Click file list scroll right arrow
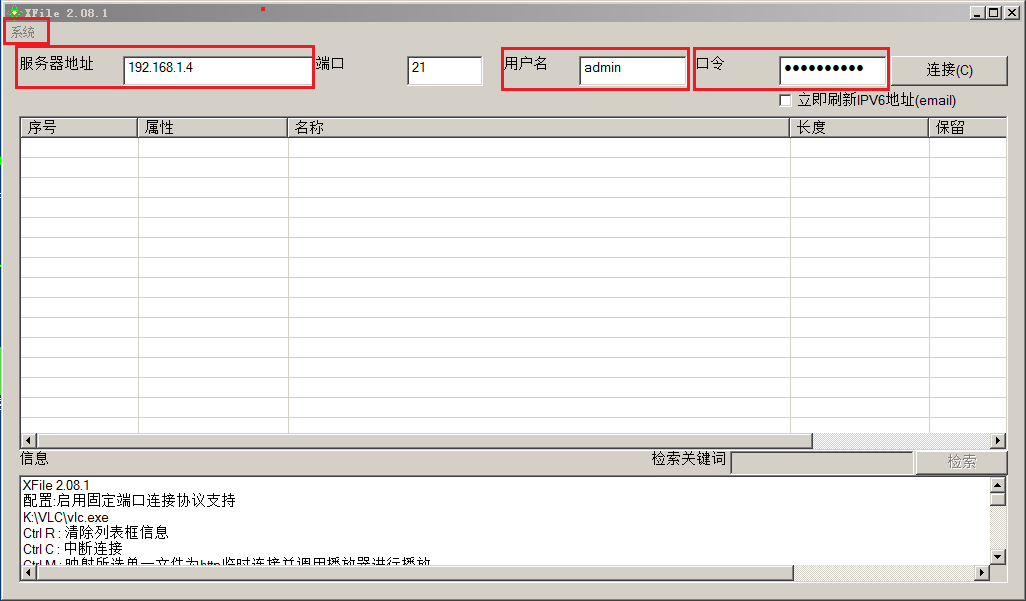Screen dimensions: 1026x601 (x=998, y=441)
